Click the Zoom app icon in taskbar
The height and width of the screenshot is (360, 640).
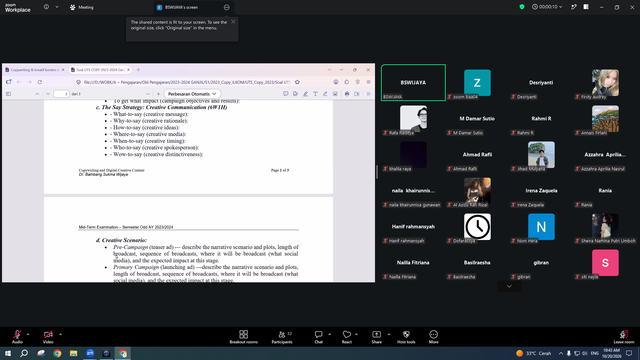pyautogui.click(x=90, y=353)
